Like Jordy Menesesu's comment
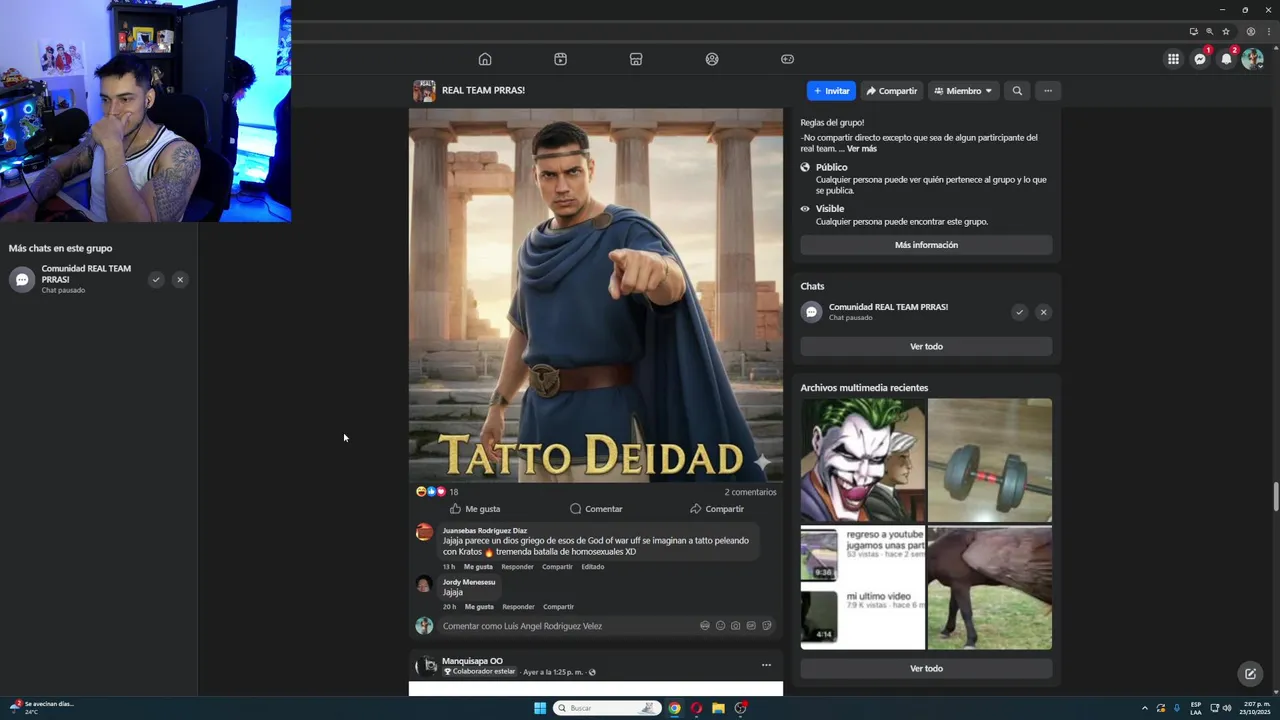Screen dimensions: 1280x720 pos(479,607)
